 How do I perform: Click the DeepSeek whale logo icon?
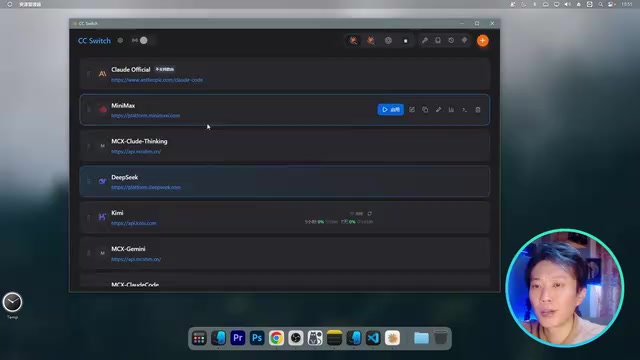(x=102, y=181)
